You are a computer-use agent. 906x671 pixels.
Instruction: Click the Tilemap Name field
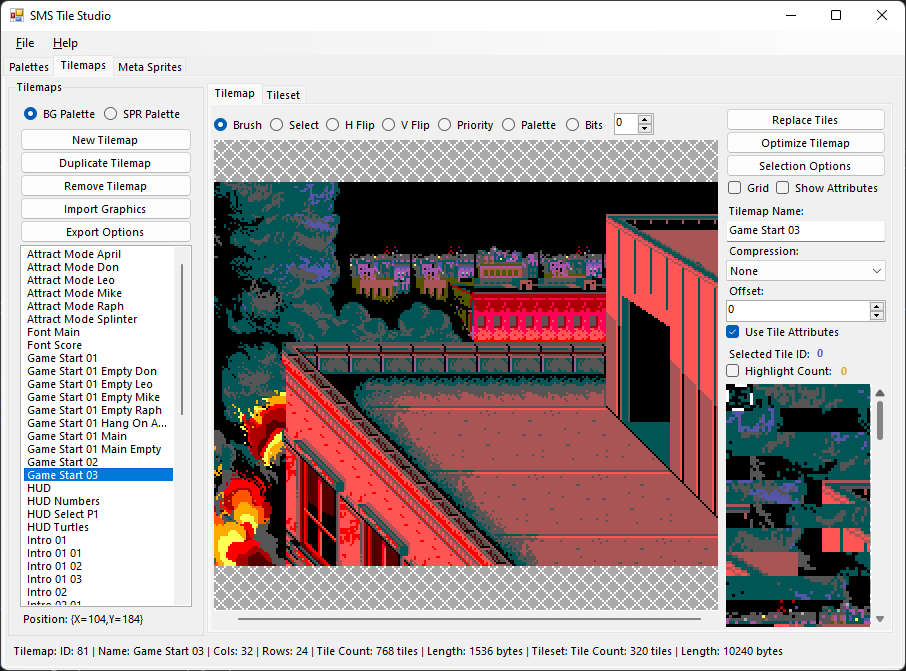click(x=805, y=230)
